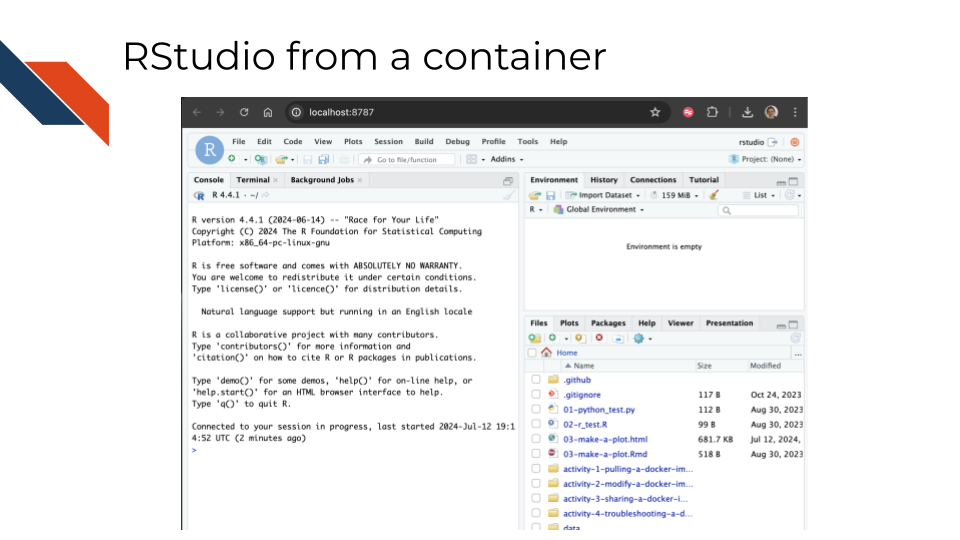The height and width of the screenshot is (540, 960).
Task: Open the browser three-dot menu
Action: pos(795,112)
